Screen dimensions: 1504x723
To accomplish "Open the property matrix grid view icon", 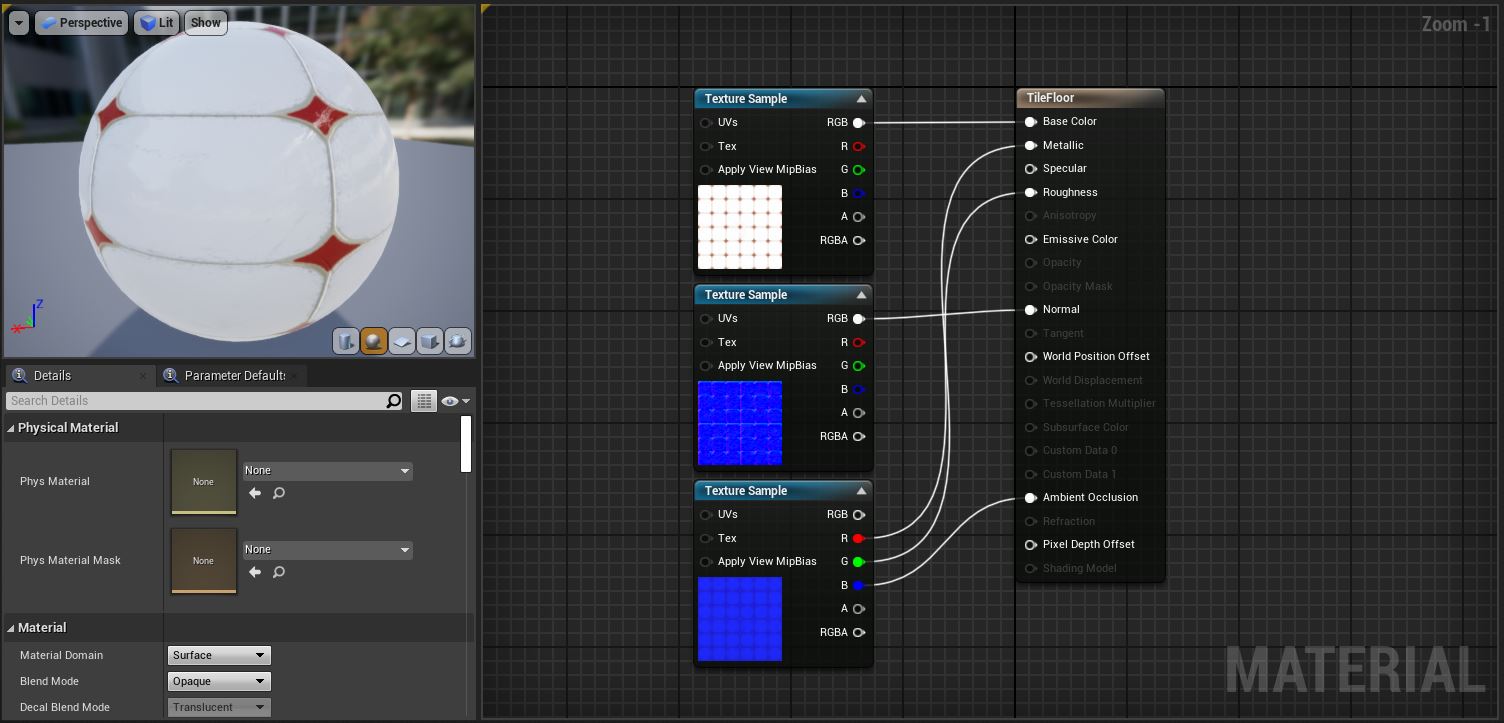I will [x=424, y=401].
